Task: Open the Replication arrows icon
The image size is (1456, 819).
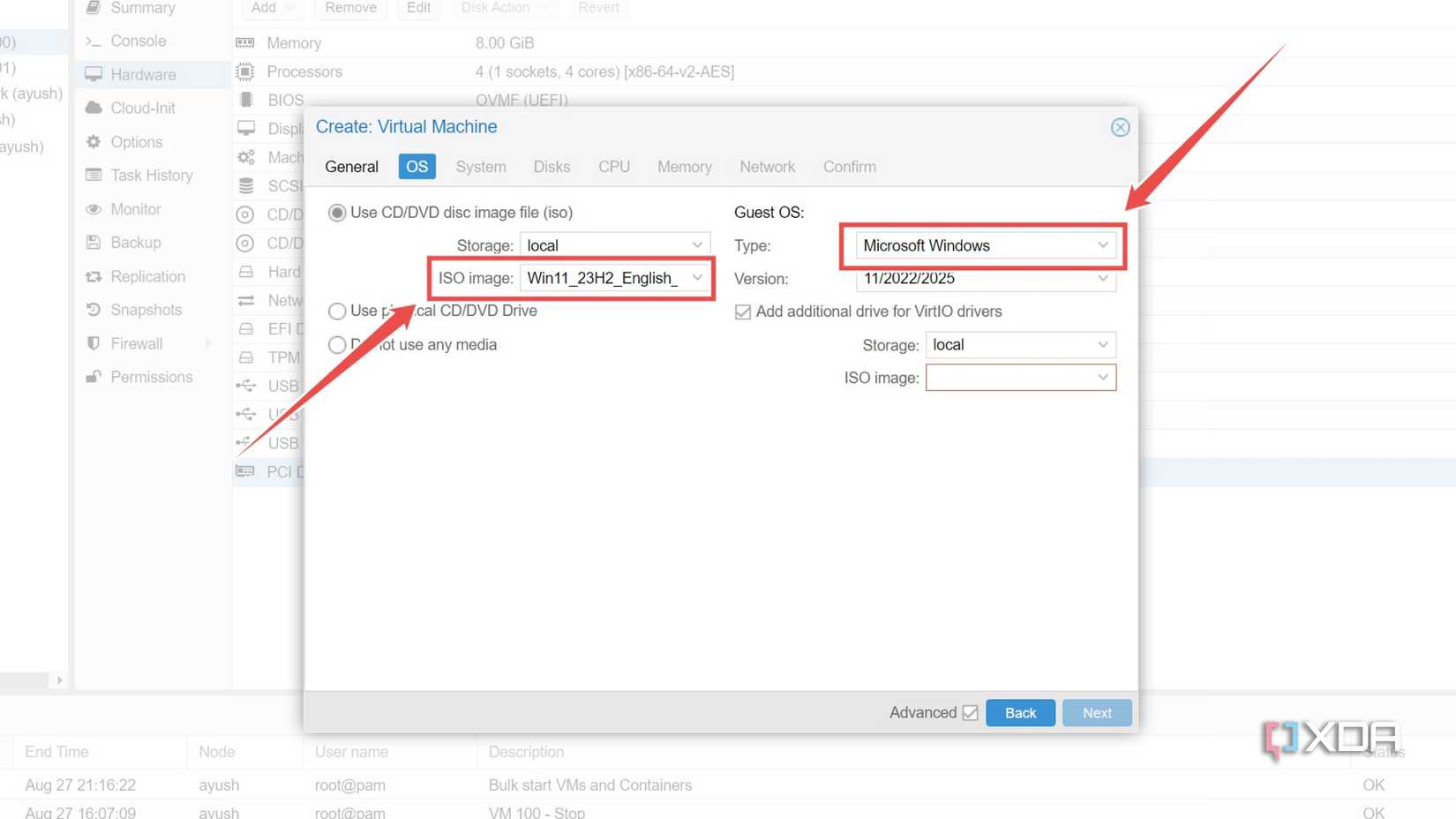Action: tap(94, 276)
